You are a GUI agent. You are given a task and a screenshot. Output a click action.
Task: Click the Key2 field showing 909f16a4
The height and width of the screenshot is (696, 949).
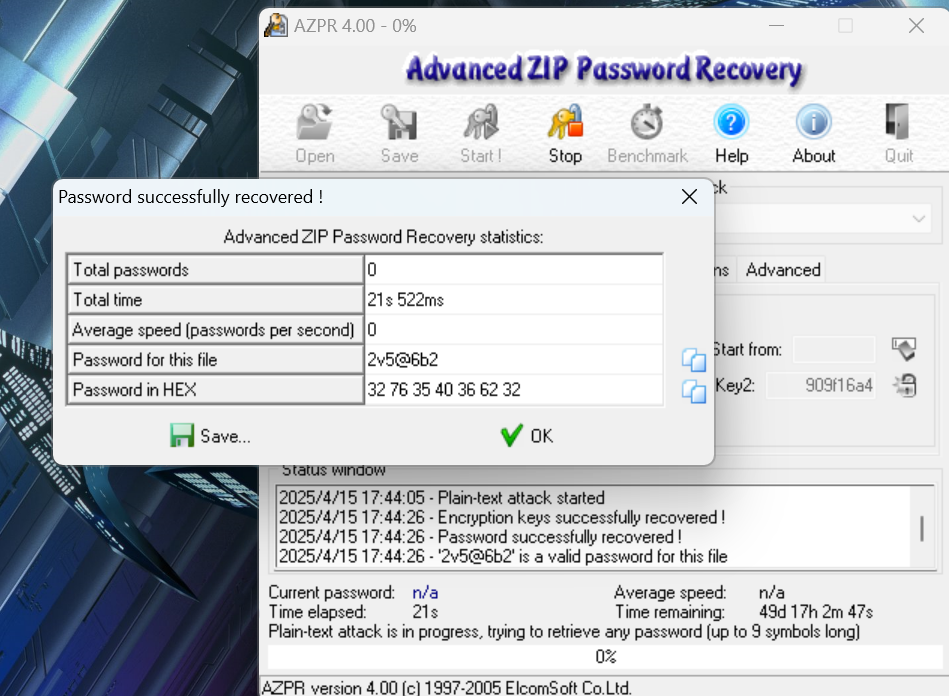click(821, 386)
